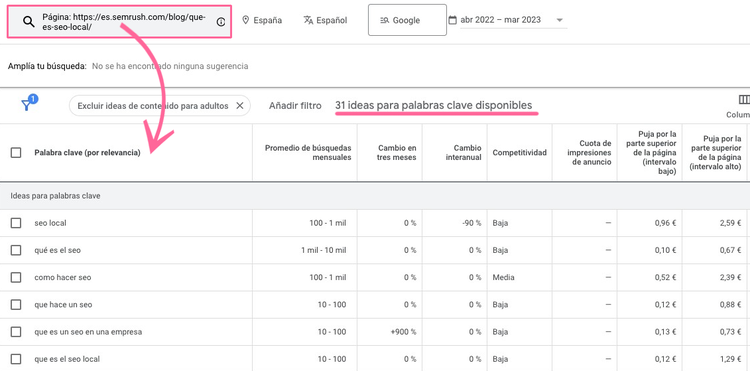The height and width of the screenshot is (371, 750).
Task: Click keyword text 'qué es el seo'
Action: click(x=57, y=250)
